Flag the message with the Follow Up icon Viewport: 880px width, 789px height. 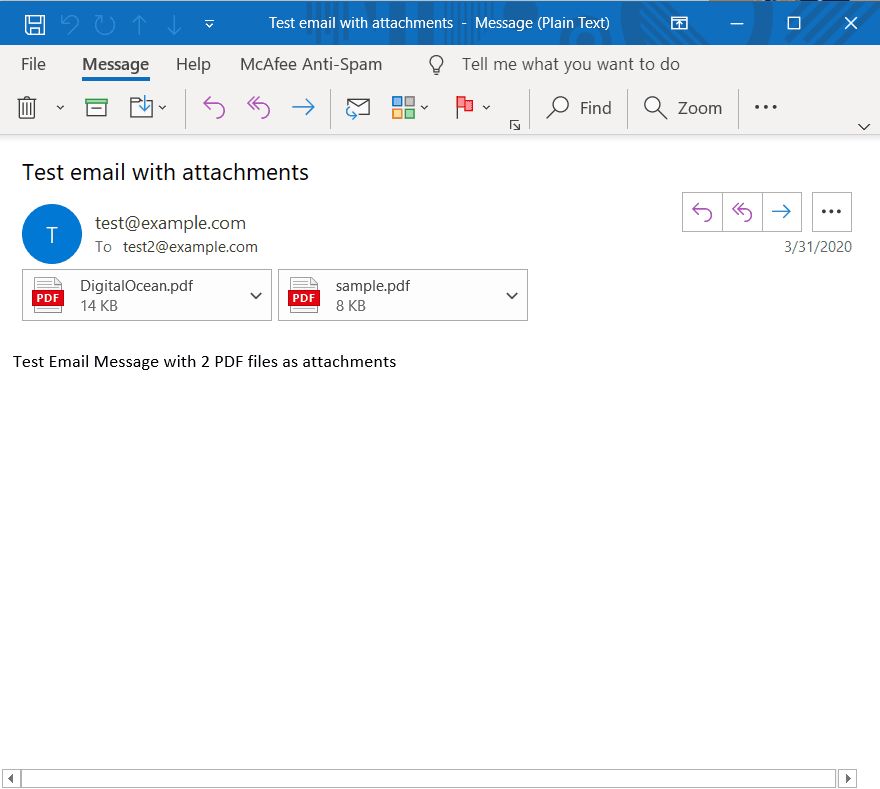click(x=465, y=107)
